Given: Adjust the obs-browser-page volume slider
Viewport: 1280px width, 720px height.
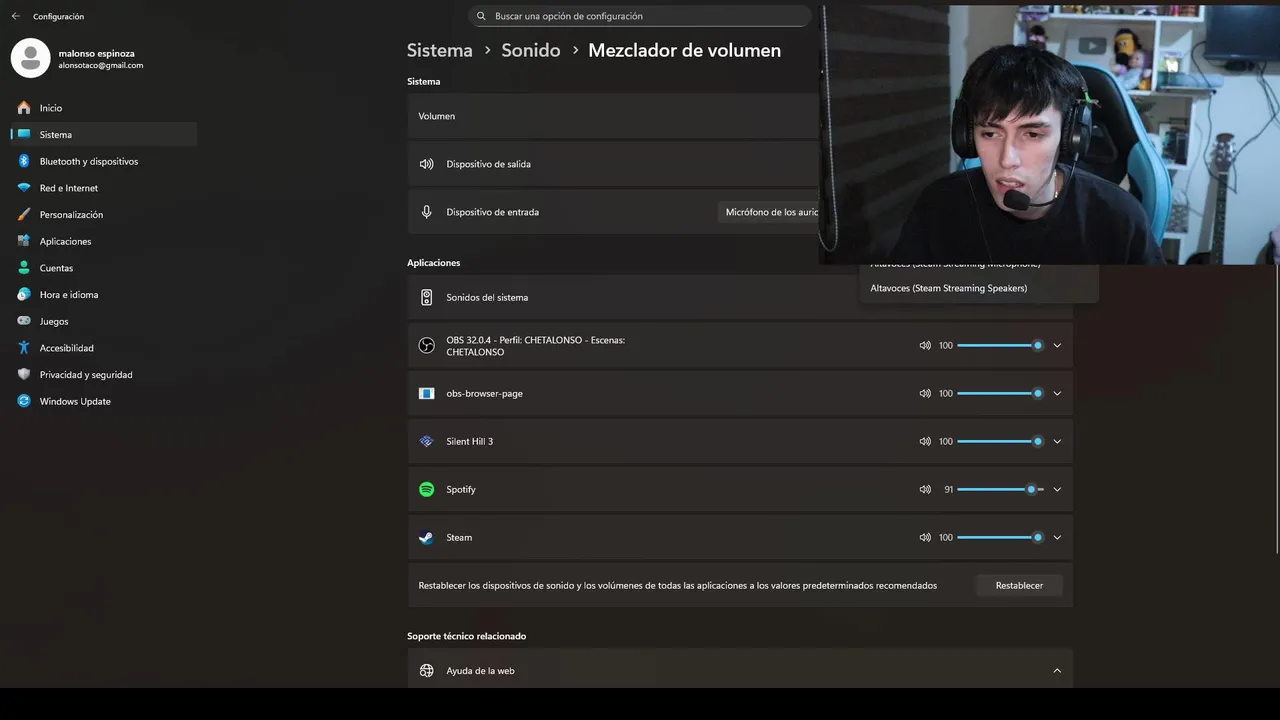Looking at the screenshot, I should (1000, 393).
